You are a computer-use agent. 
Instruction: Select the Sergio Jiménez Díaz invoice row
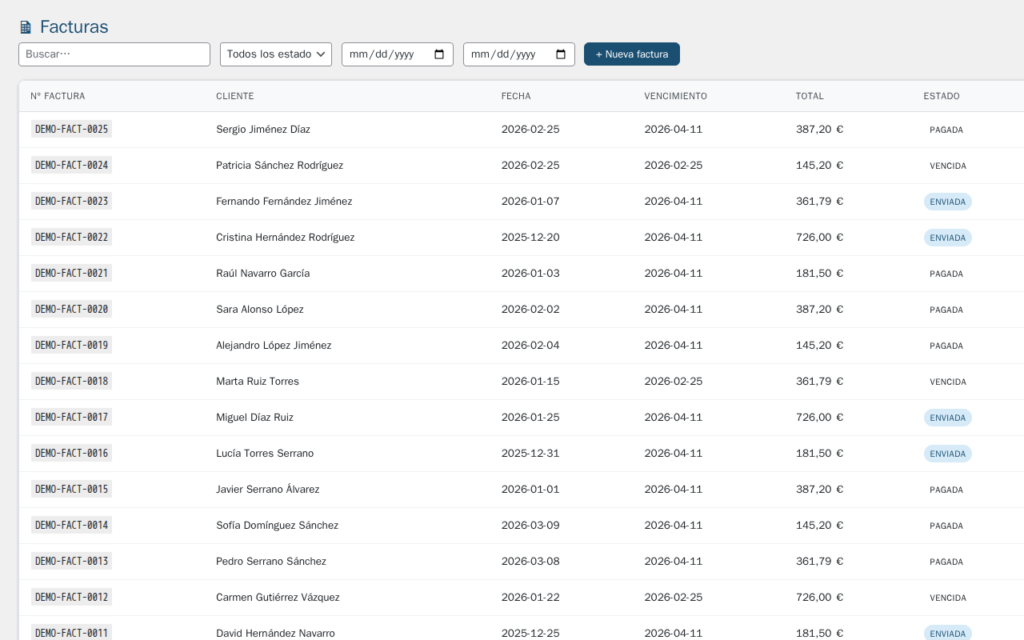point(400,128)
